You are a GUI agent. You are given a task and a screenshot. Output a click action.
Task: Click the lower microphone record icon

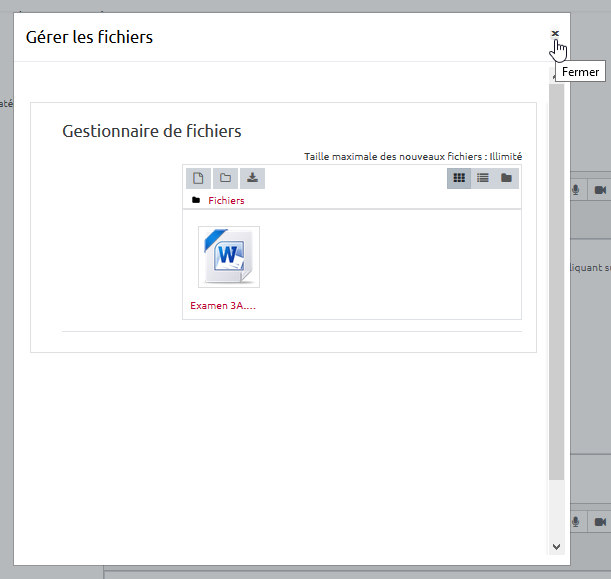[x=577, y=522]
